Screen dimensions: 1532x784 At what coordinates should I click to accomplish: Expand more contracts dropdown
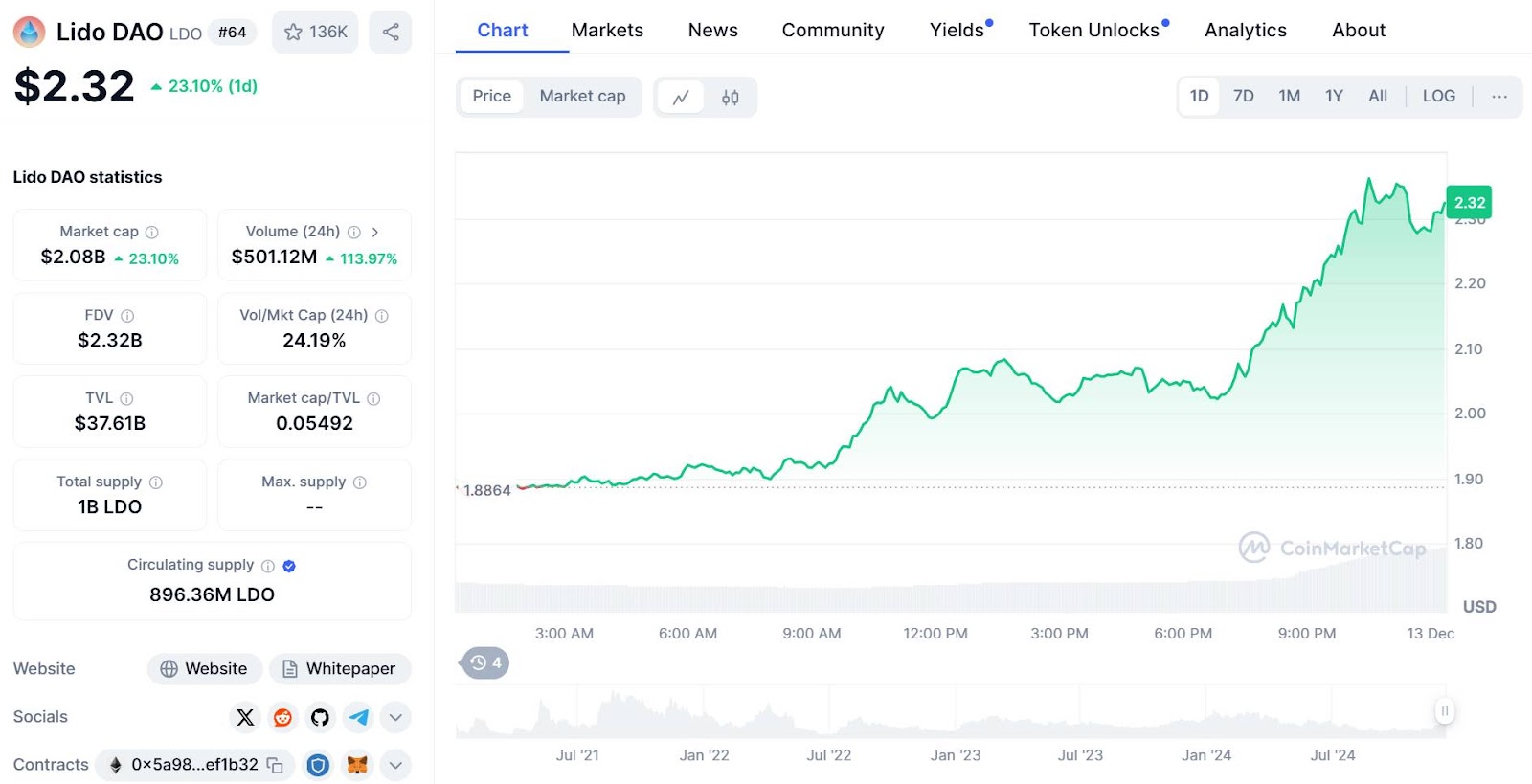395,765
